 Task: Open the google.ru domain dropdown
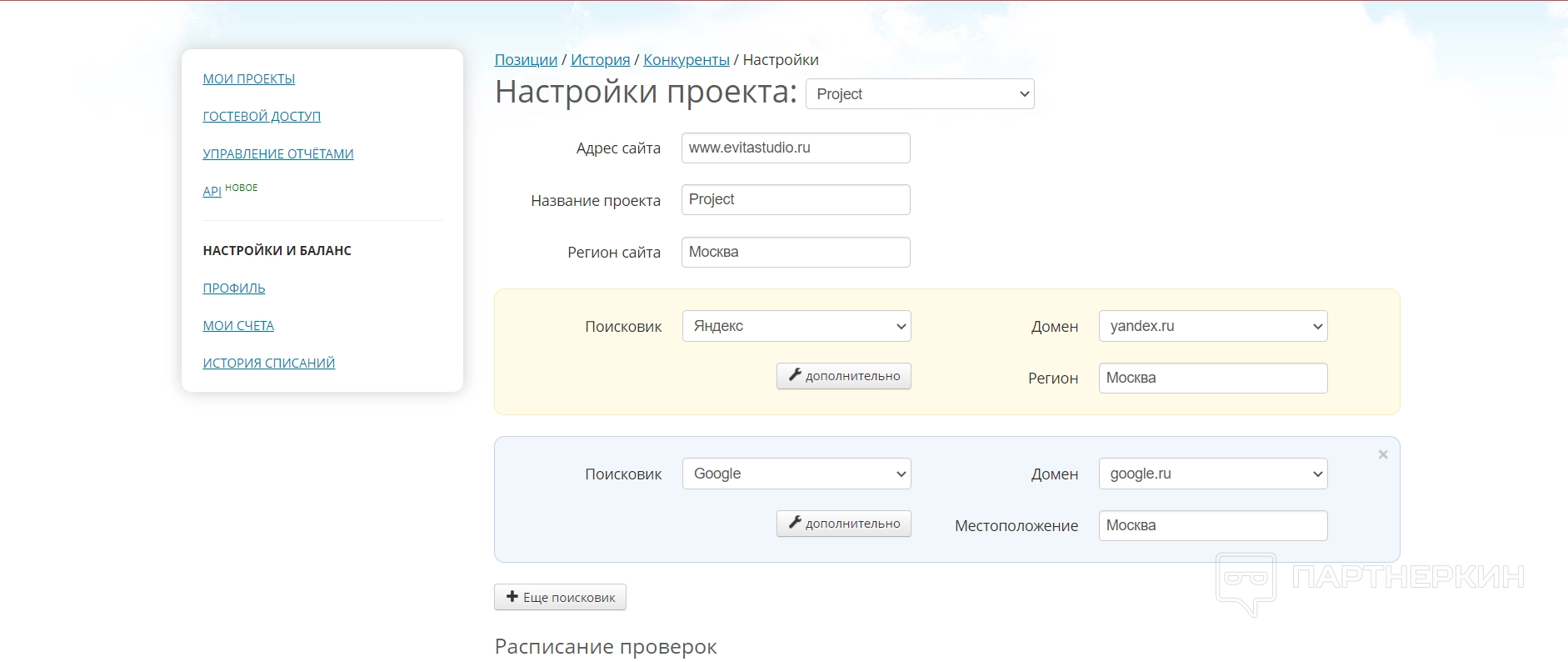tap(1212, 474)
